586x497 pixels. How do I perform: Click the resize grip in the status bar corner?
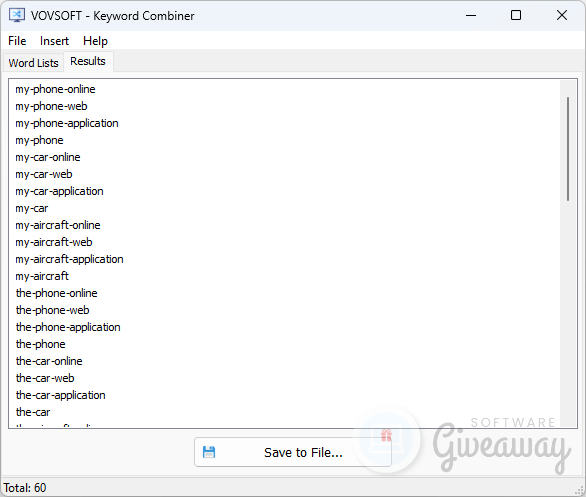point(580,491)
